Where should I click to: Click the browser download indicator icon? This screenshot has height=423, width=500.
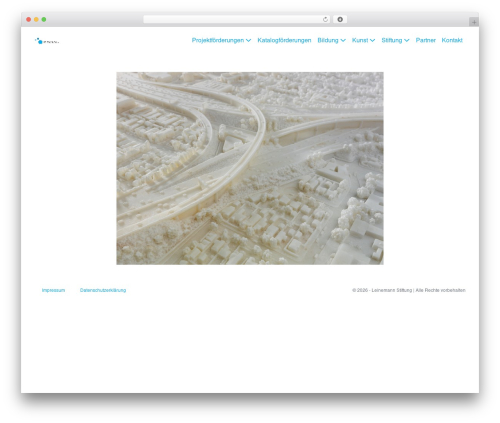(x=340, y=19)
